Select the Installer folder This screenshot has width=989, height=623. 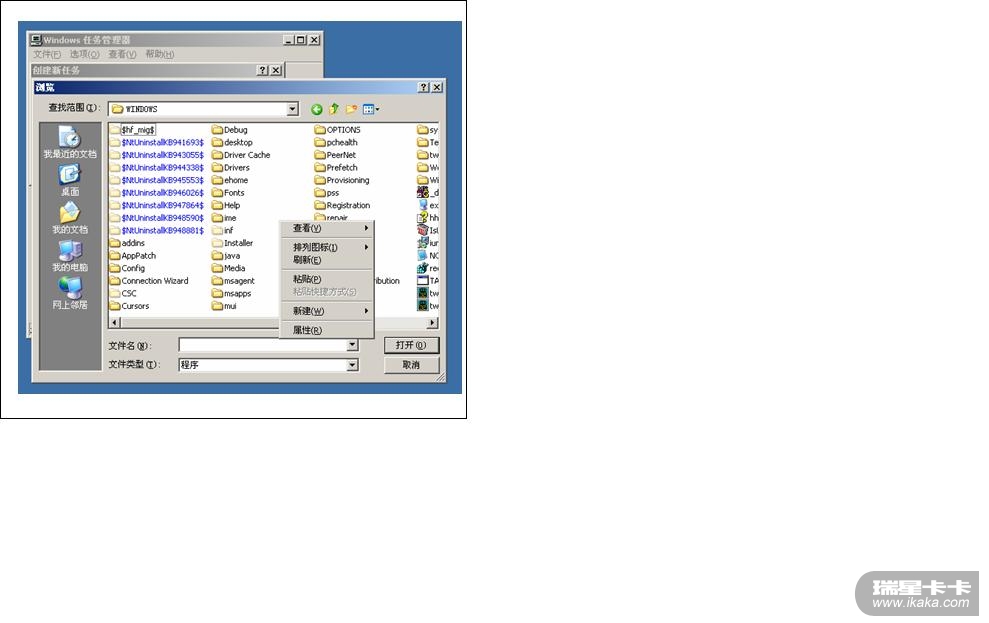click(x=233, y=243)
